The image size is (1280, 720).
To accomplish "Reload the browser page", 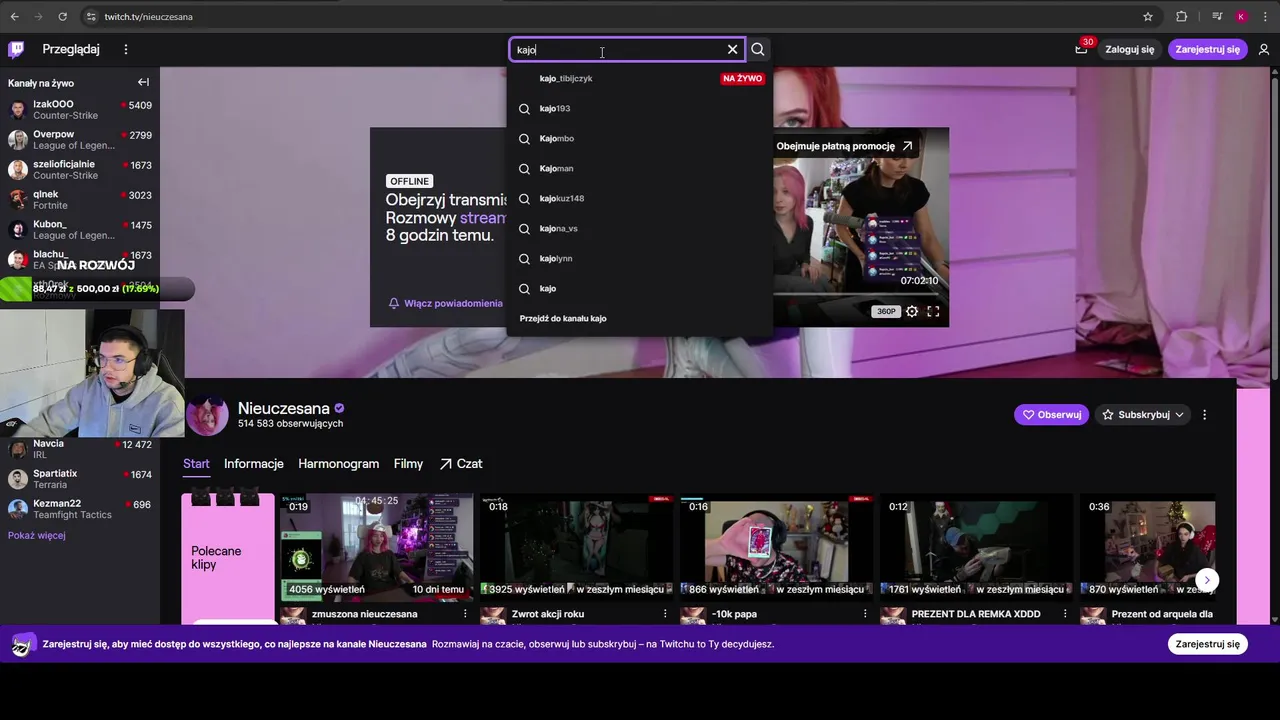I will [62, 16].
